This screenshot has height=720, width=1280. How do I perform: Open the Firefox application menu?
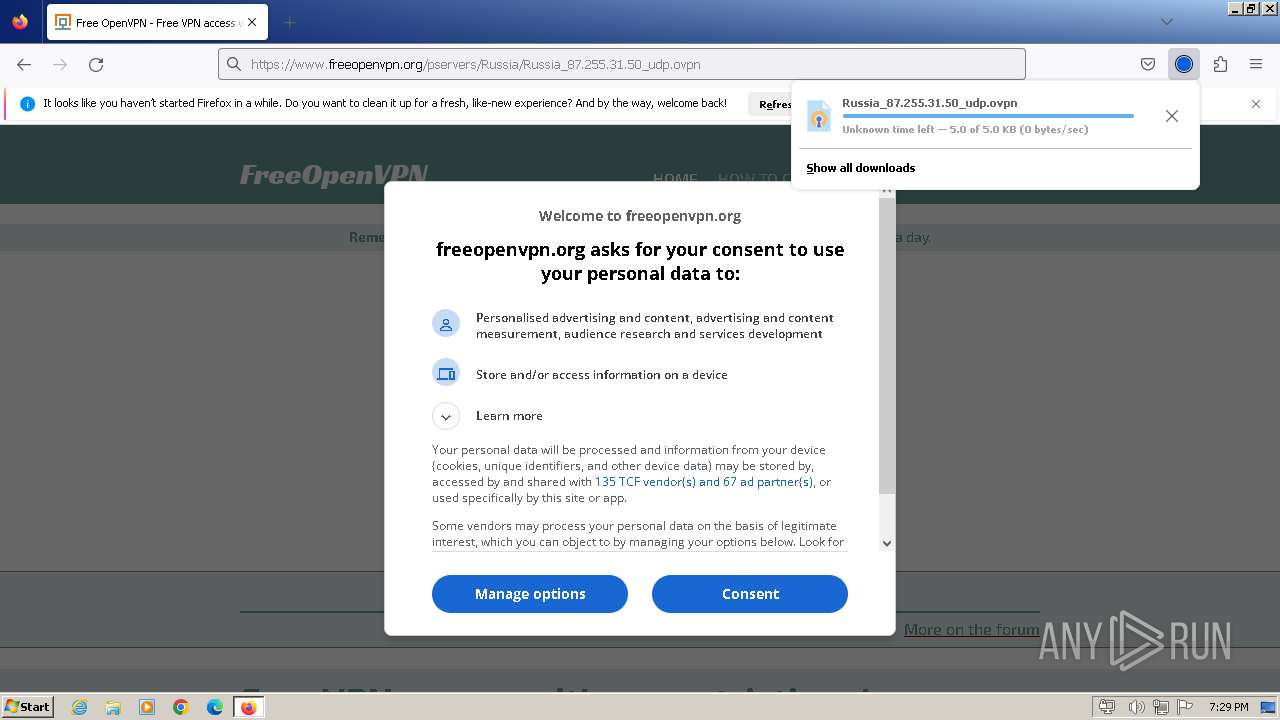click(1256, 64)
